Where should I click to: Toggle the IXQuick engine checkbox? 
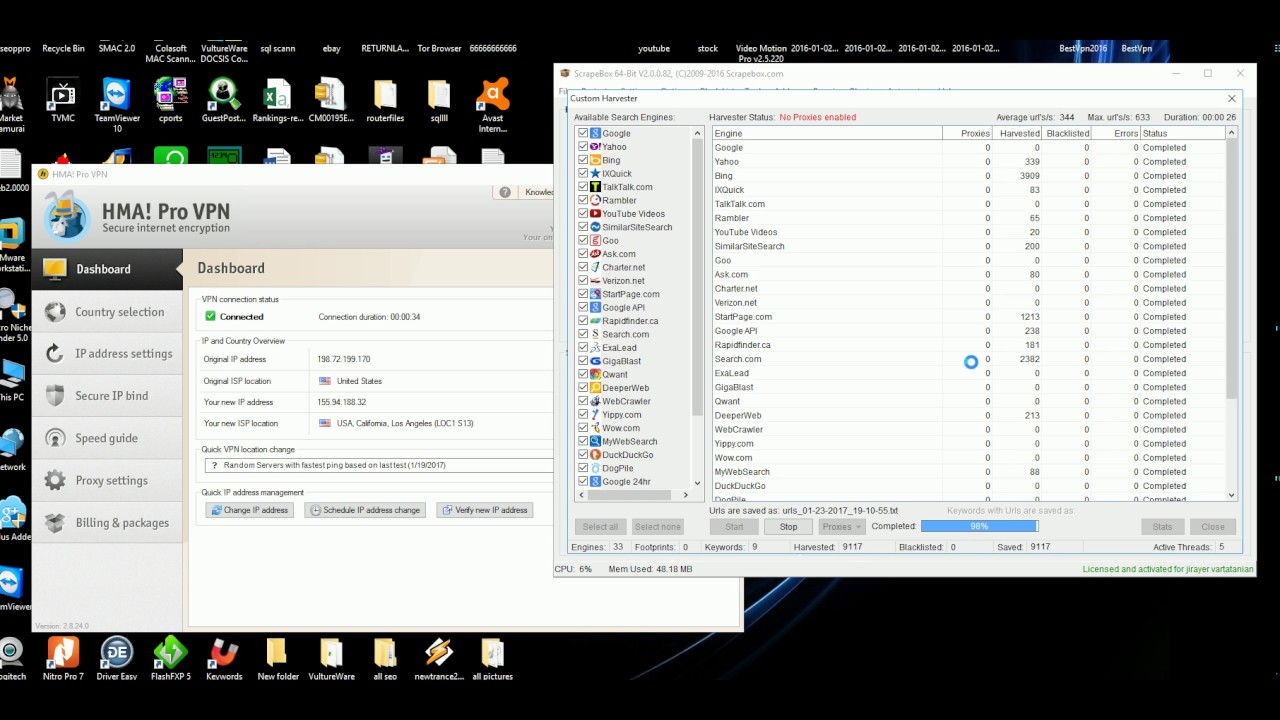[583, 173]
